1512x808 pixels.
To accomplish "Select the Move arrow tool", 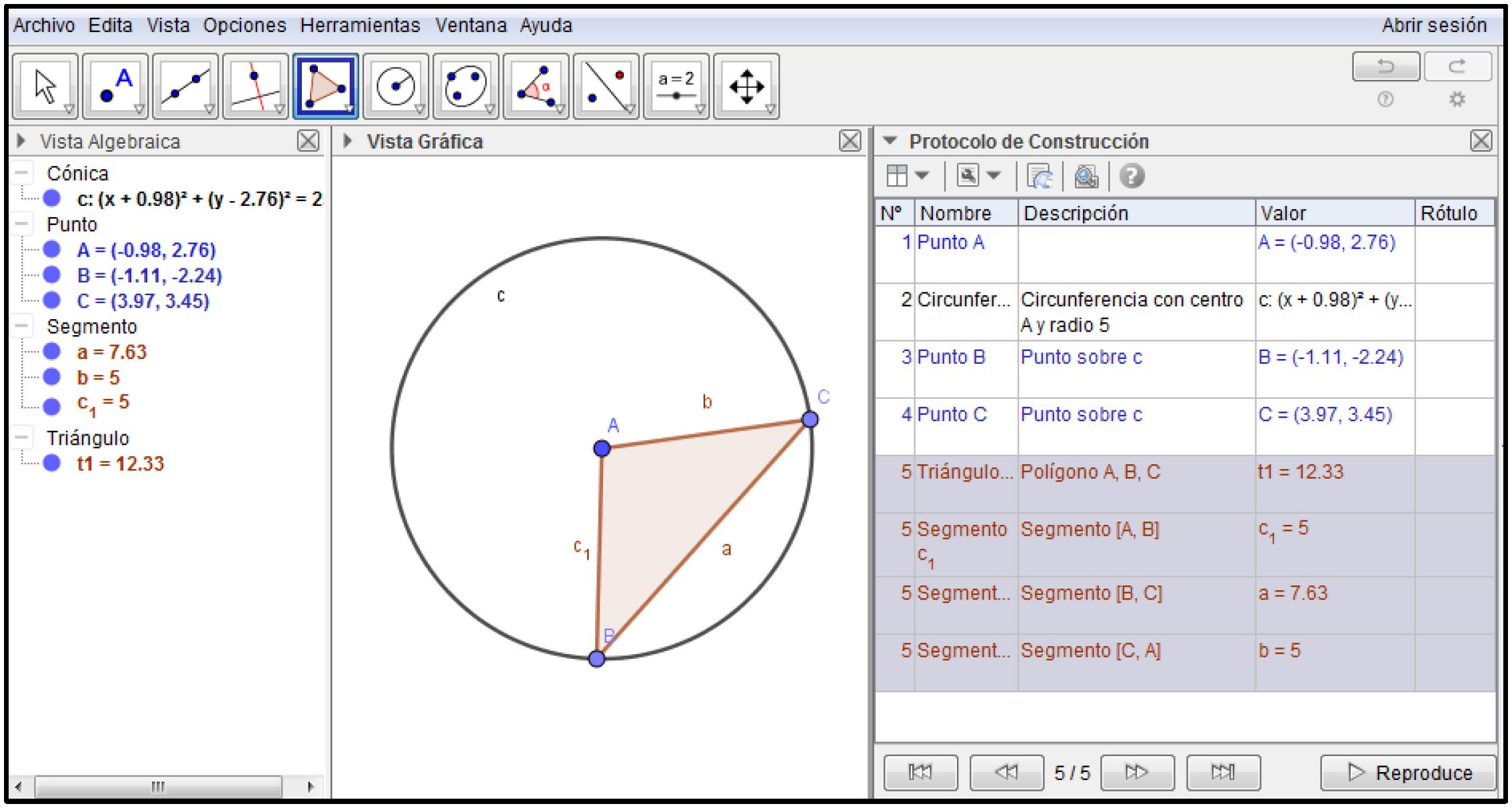I will coord(47,85).
